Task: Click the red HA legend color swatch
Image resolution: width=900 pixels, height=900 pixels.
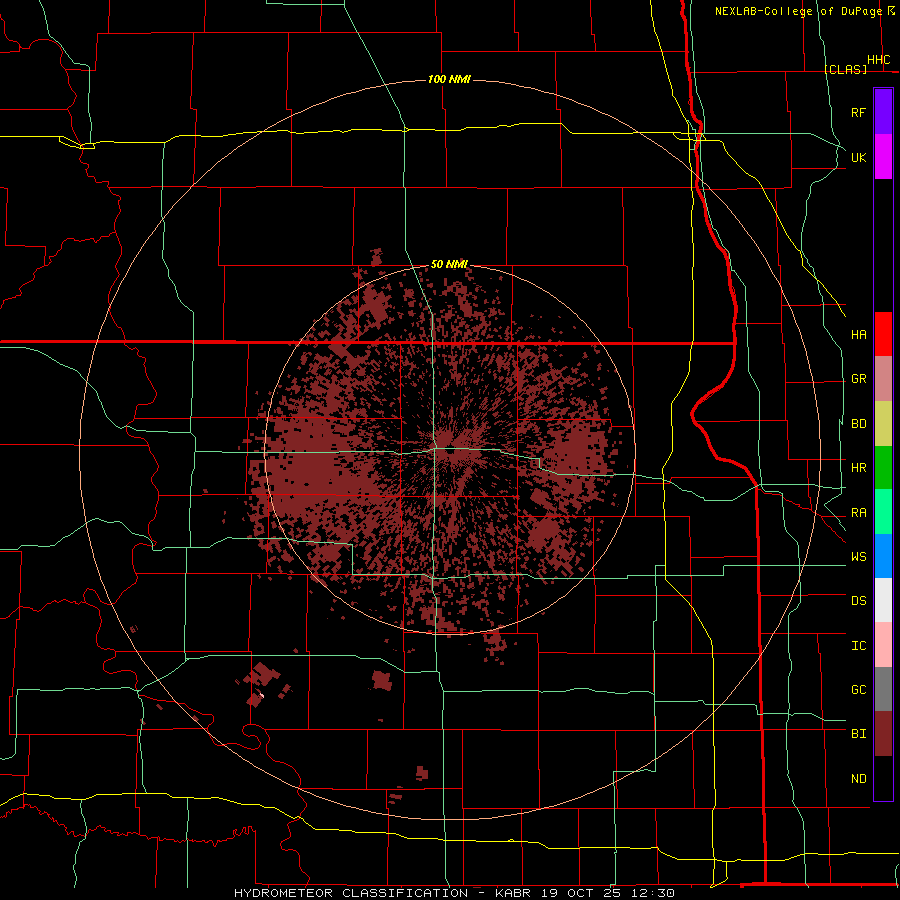Action: coord(883,334)
